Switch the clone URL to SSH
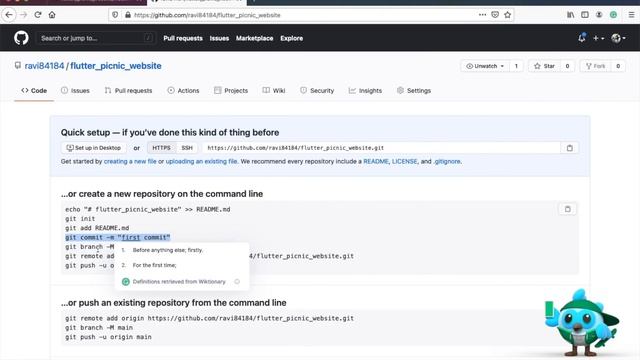This screenshot has width=640, height=360. tap(187, 148)
